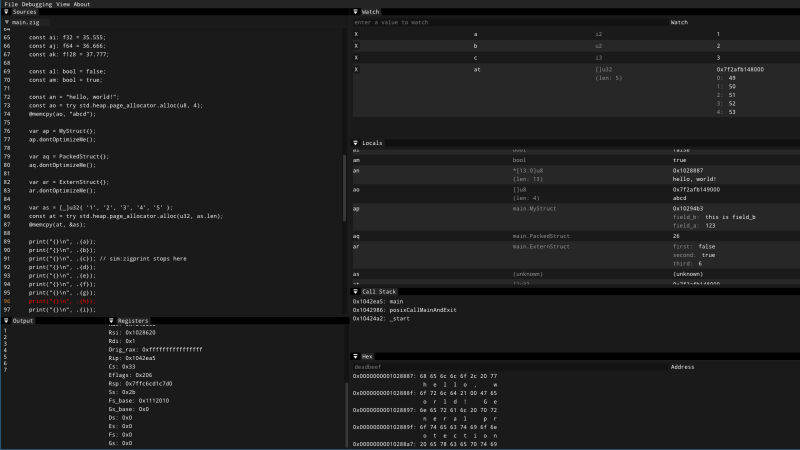Collapse the Locals panel
The height and width of the screenshot is (450, 800).
coord(356,143)
